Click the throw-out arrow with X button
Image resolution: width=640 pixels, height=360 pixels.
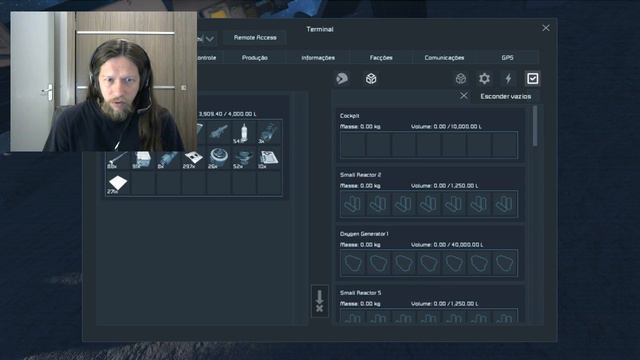point(319,301)
